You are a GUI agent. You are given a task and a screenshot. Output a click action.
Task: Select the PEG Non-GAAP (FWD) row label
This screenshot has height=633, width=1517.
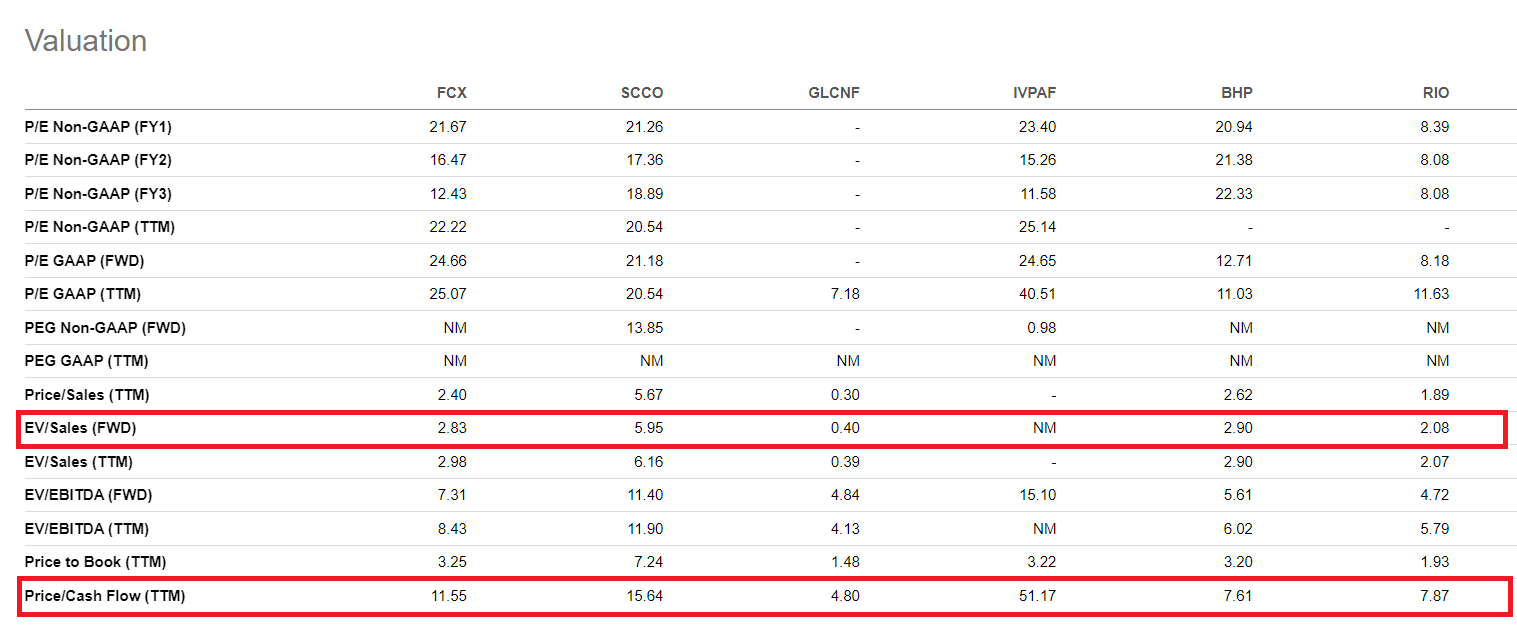click(x=105, y=328)
